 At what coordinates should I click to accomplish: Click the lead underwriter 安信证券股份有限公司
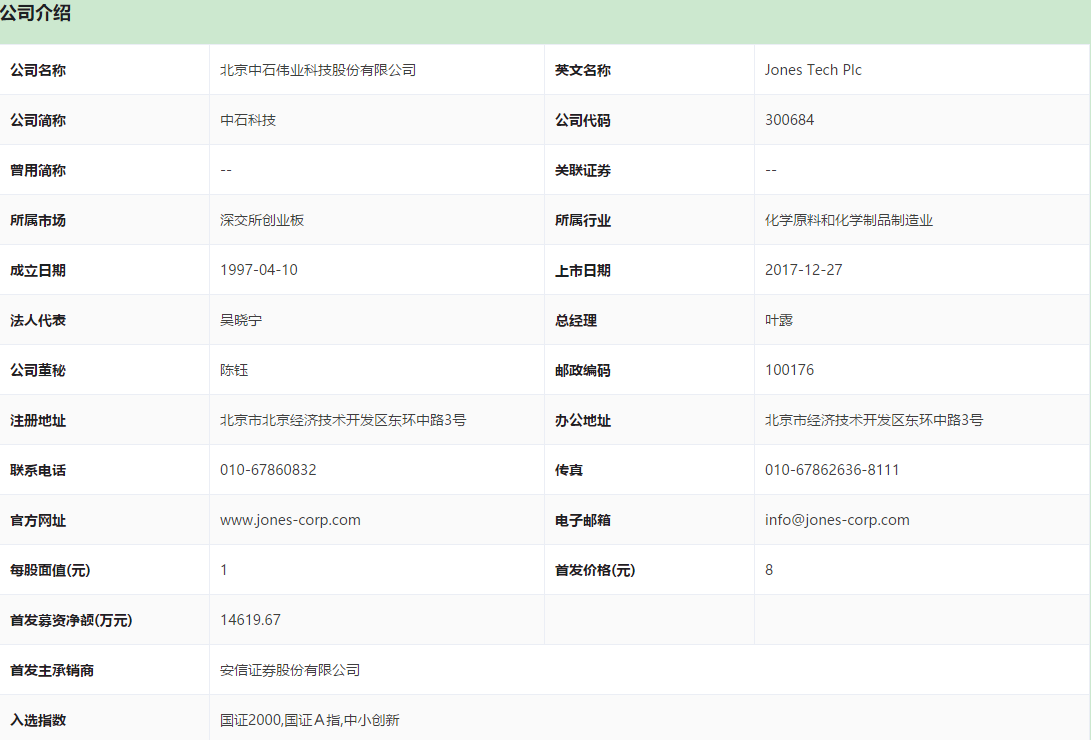tap(290, 670)
